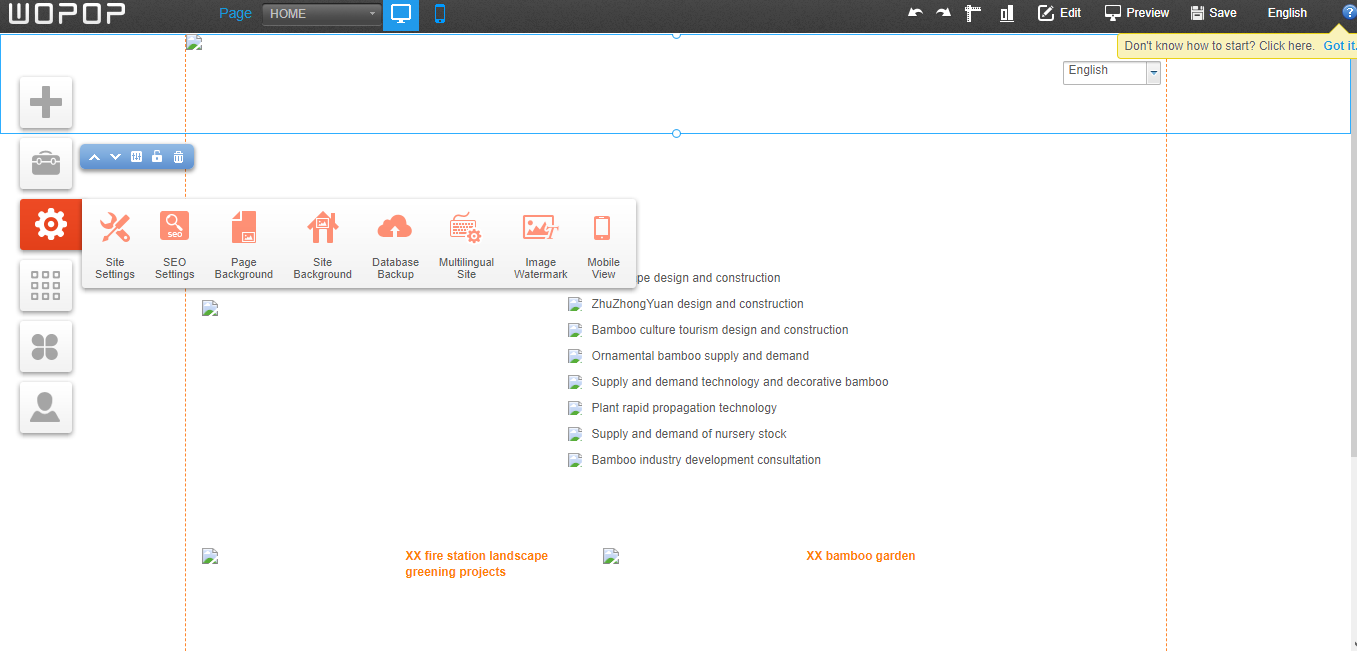The image size is (1357, 651).
Task: Open the HOME page dropdown
Action: point(322,14)
